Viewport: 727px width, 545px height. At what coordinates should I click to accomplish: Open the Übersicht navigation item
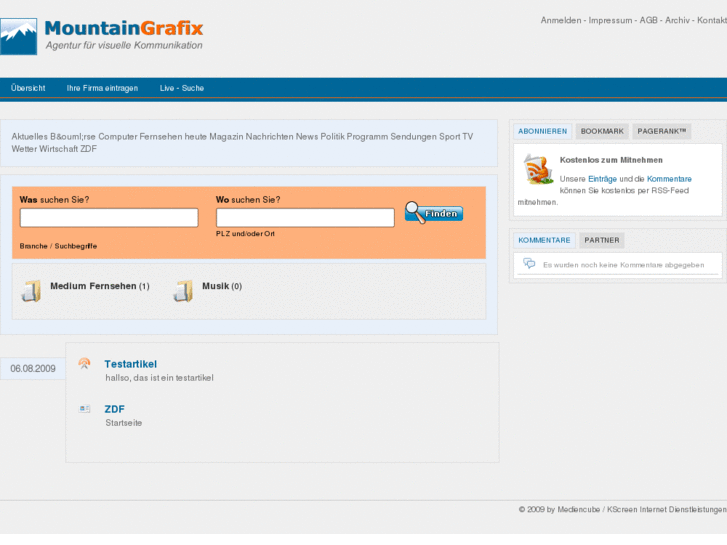(x=28, y=88)
